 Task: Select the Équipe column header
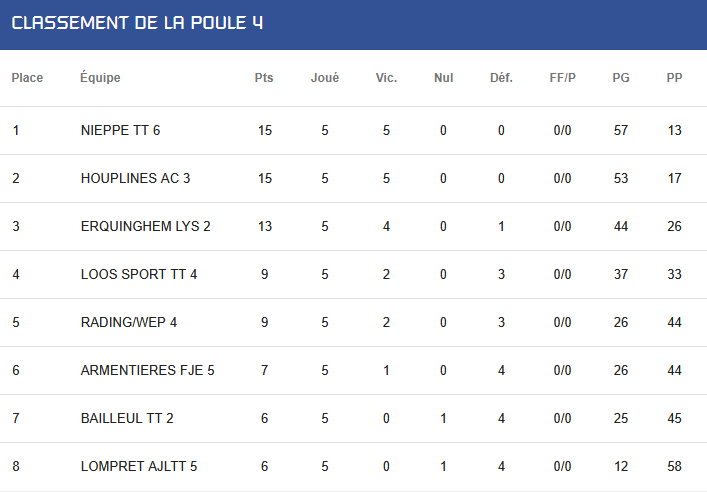click(x=100, y=77)
